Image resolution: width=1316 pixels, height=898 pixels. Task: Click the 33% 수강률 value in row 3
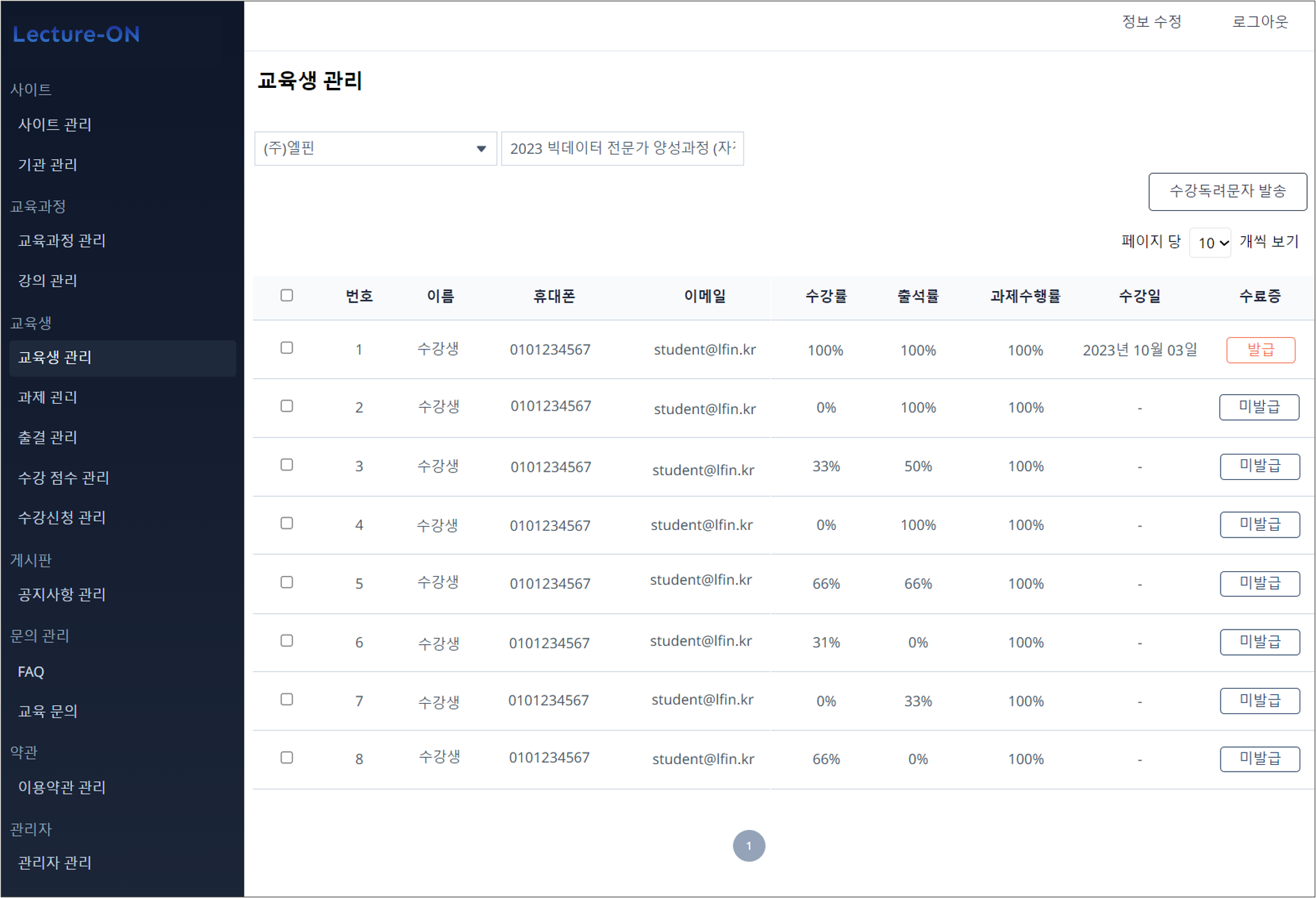coord(826,466)
